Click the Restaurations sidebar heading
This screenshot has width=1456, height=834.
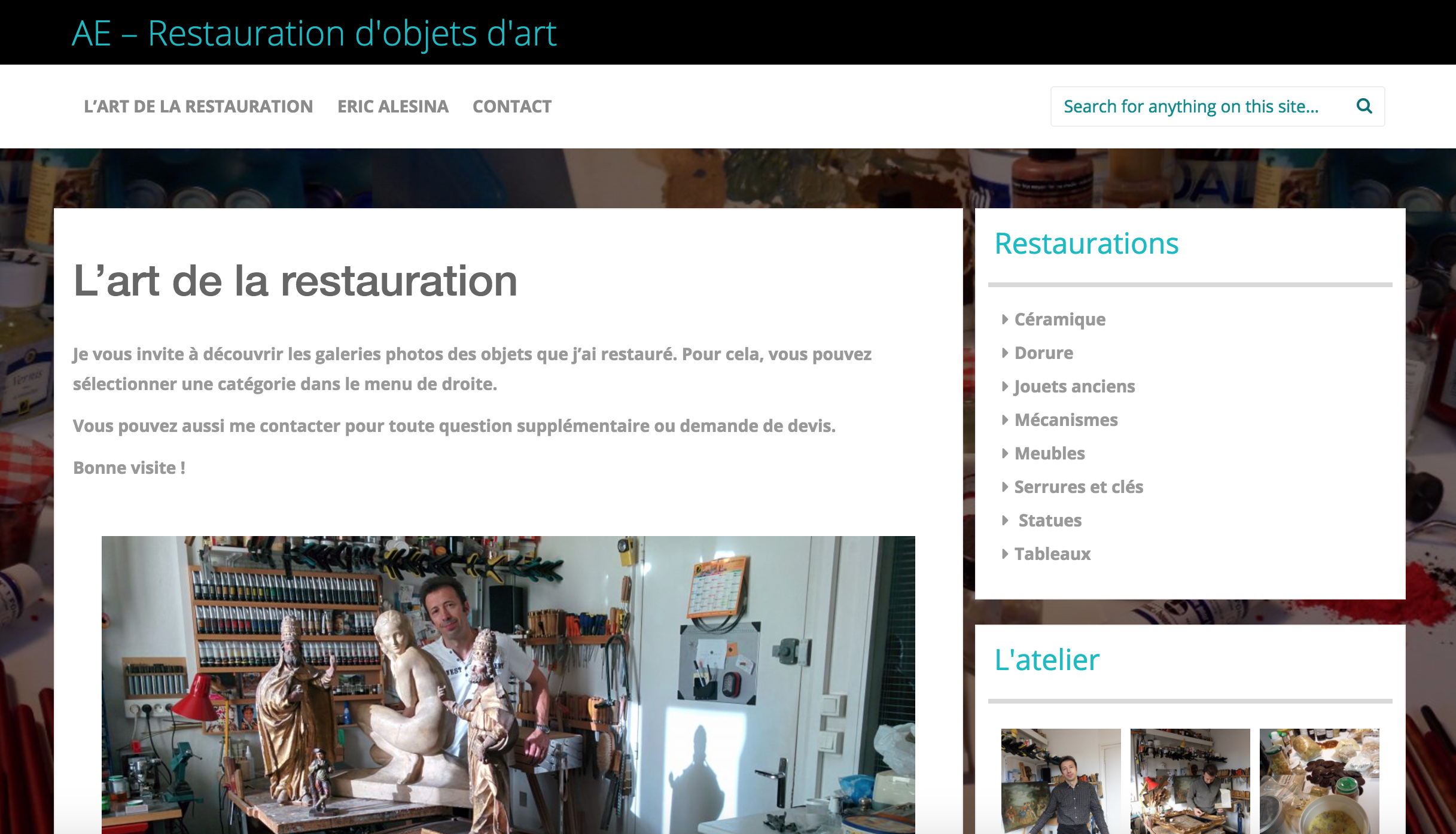point(1086,243)
